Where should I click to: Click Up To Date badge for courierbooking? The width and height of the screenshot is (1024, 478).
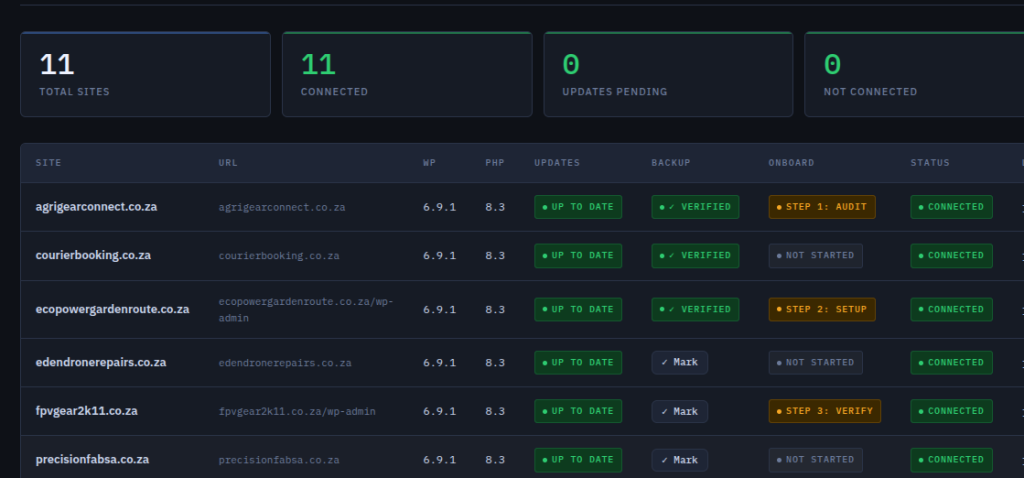(x=578, y=256)
